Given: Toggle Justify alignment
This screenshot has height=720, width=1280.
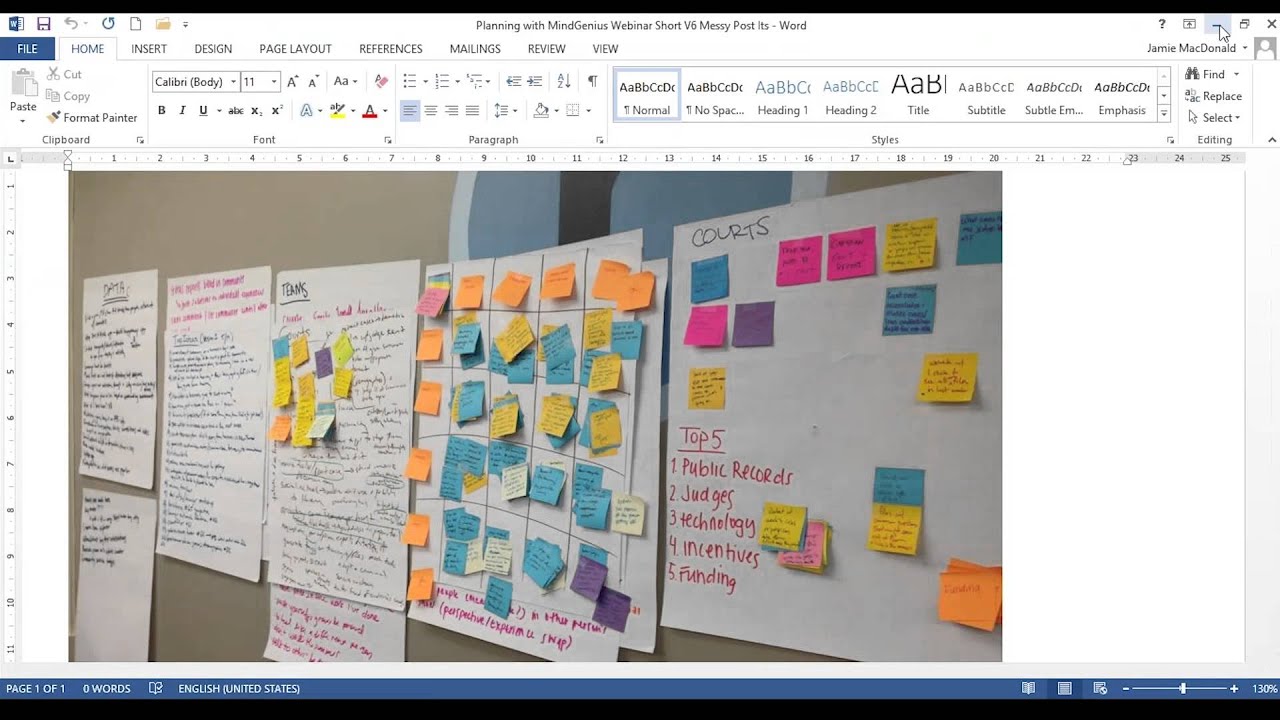Looking at the screenshot, I should point(473,111).
